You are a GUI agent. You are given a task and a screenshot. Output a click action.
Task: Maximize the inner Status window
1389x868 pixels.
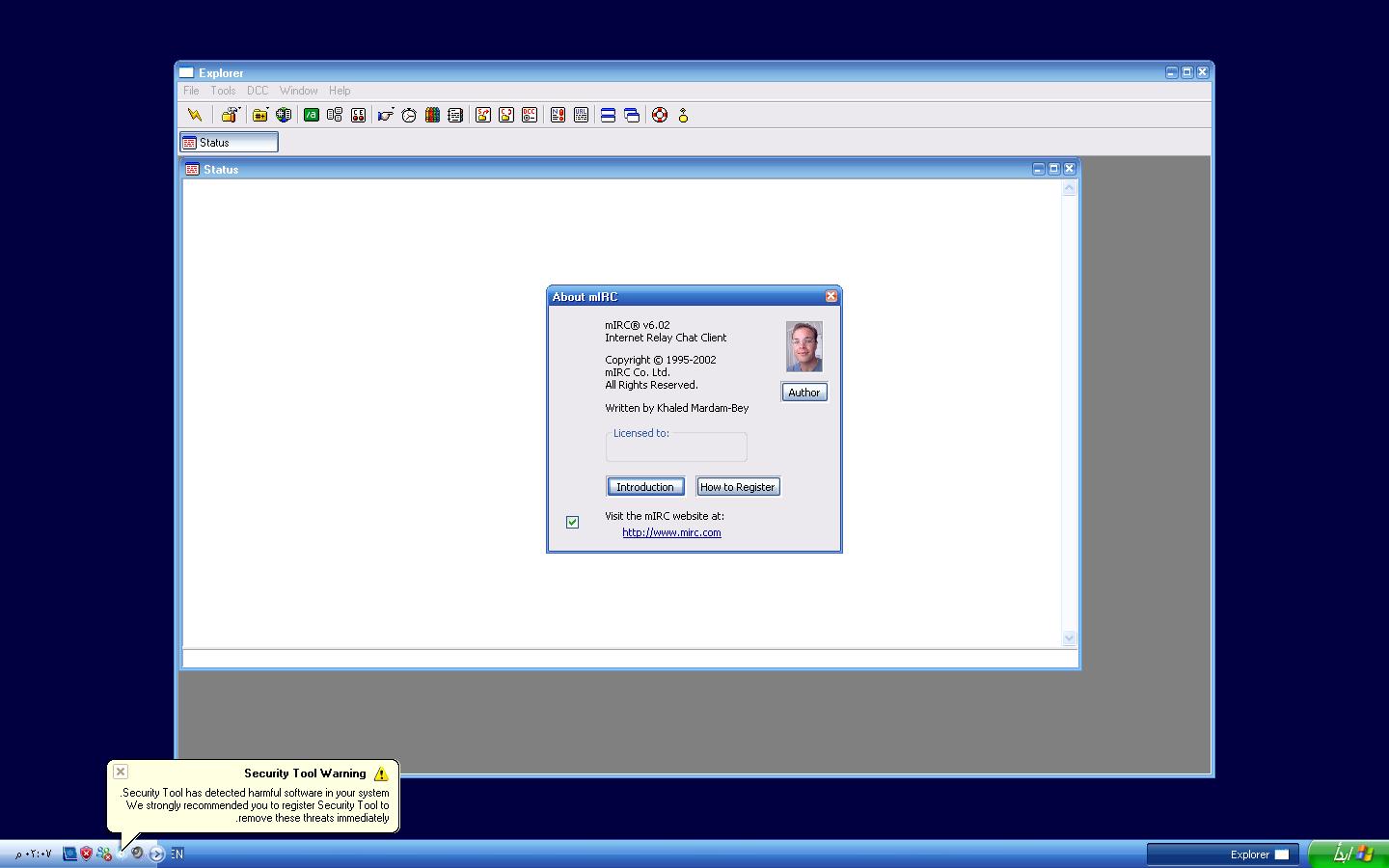click(x=1053, y=169)
